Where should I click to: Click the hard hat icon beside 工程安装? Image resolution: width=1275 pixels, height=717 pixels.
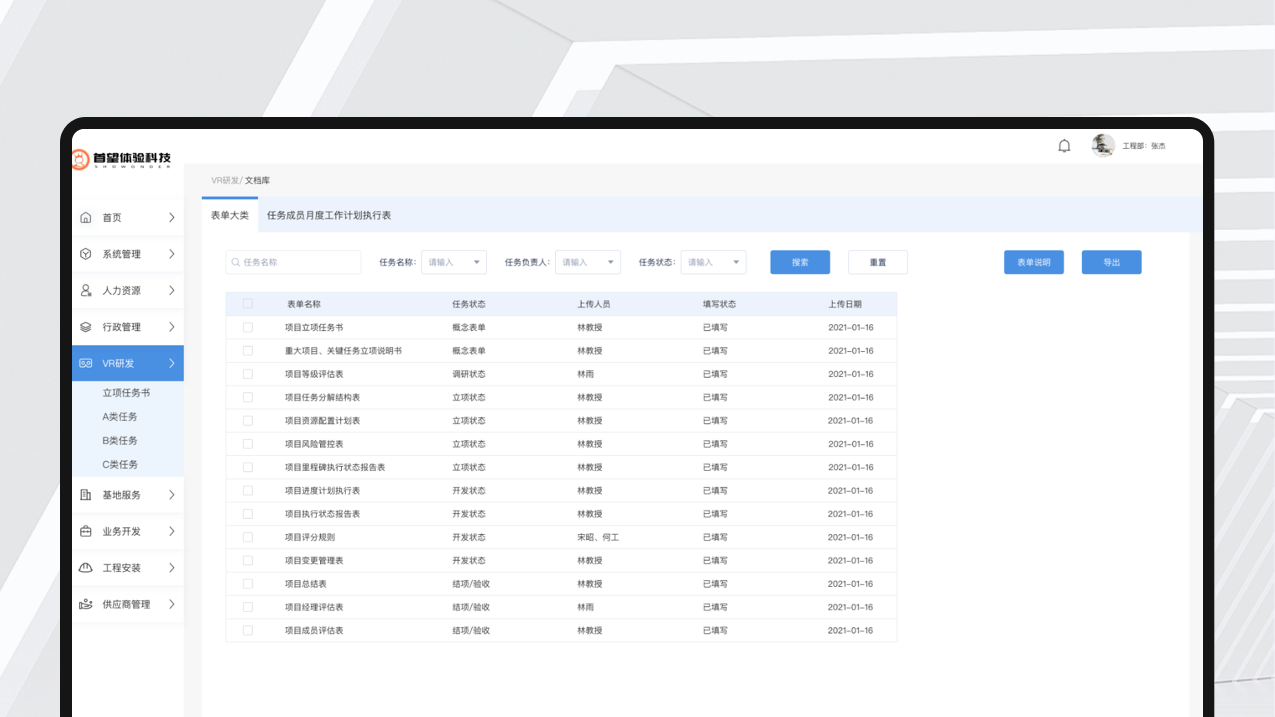86,568
